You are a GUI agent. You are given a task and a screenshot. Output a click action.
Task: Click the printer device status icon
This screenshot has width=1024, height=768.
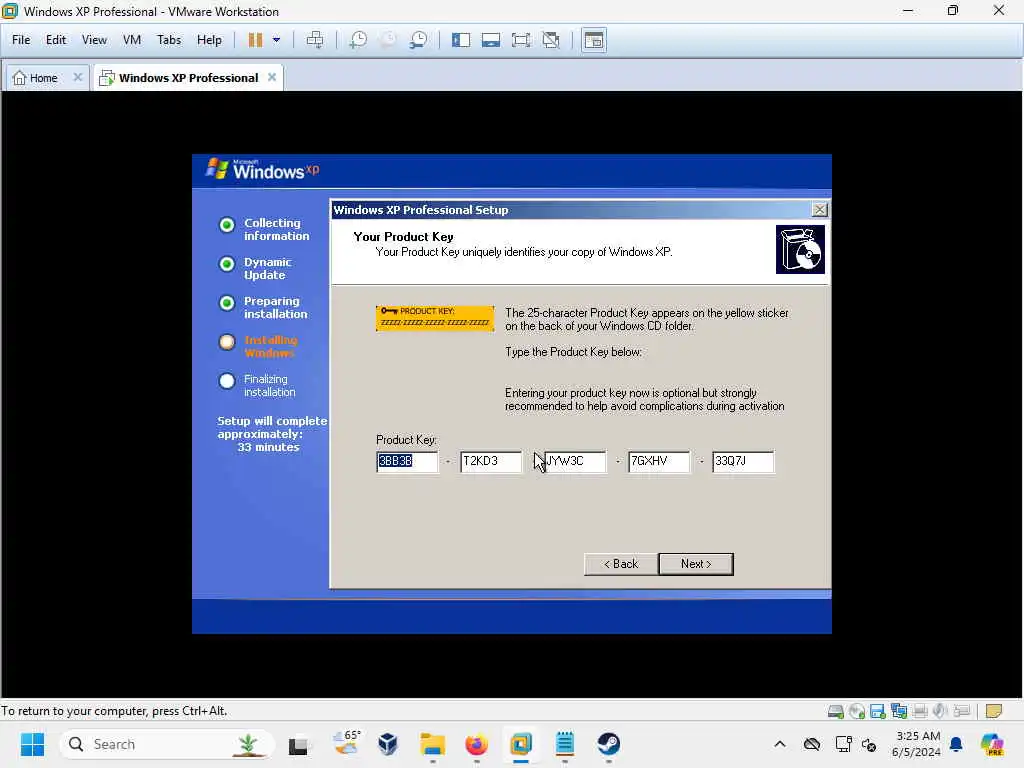click(x=920, y=711)
